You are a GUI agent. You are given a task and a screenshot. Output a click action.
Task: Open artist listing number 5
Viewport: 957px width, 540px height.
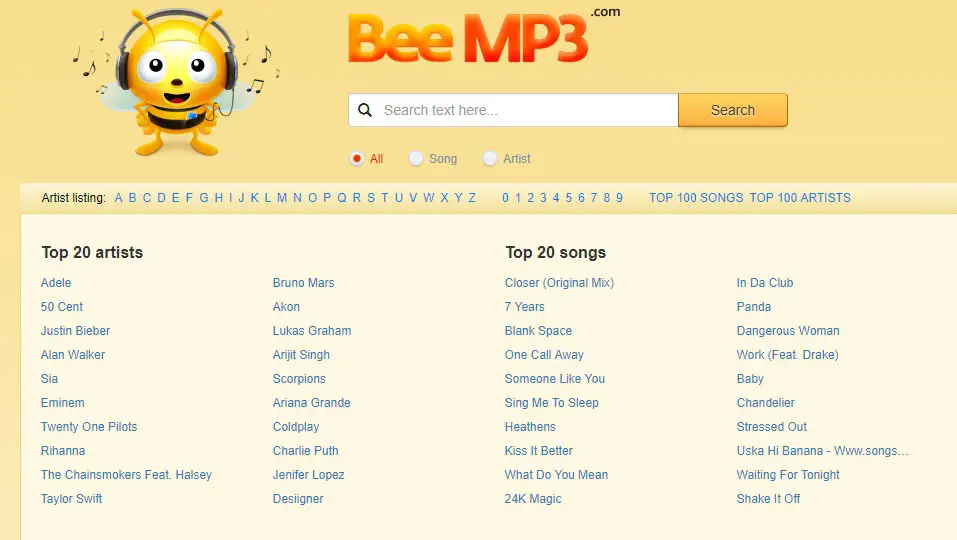[569, 198]
